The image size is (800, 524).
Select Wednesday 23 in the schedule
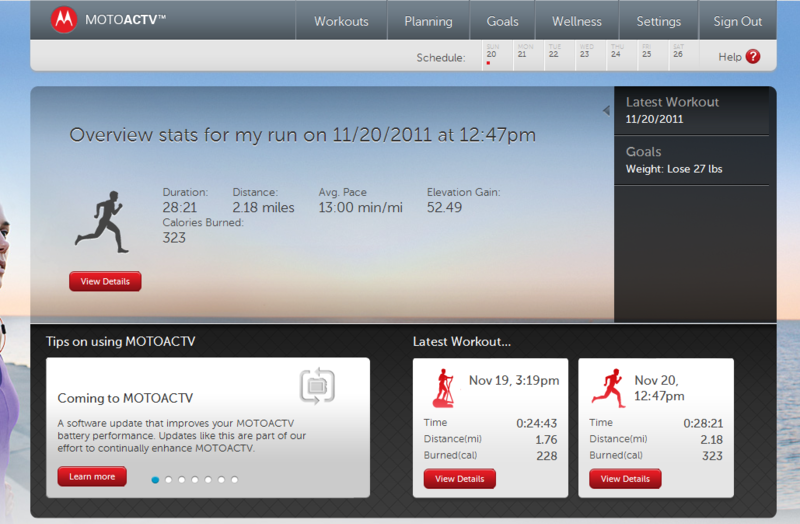click(590, 55)
